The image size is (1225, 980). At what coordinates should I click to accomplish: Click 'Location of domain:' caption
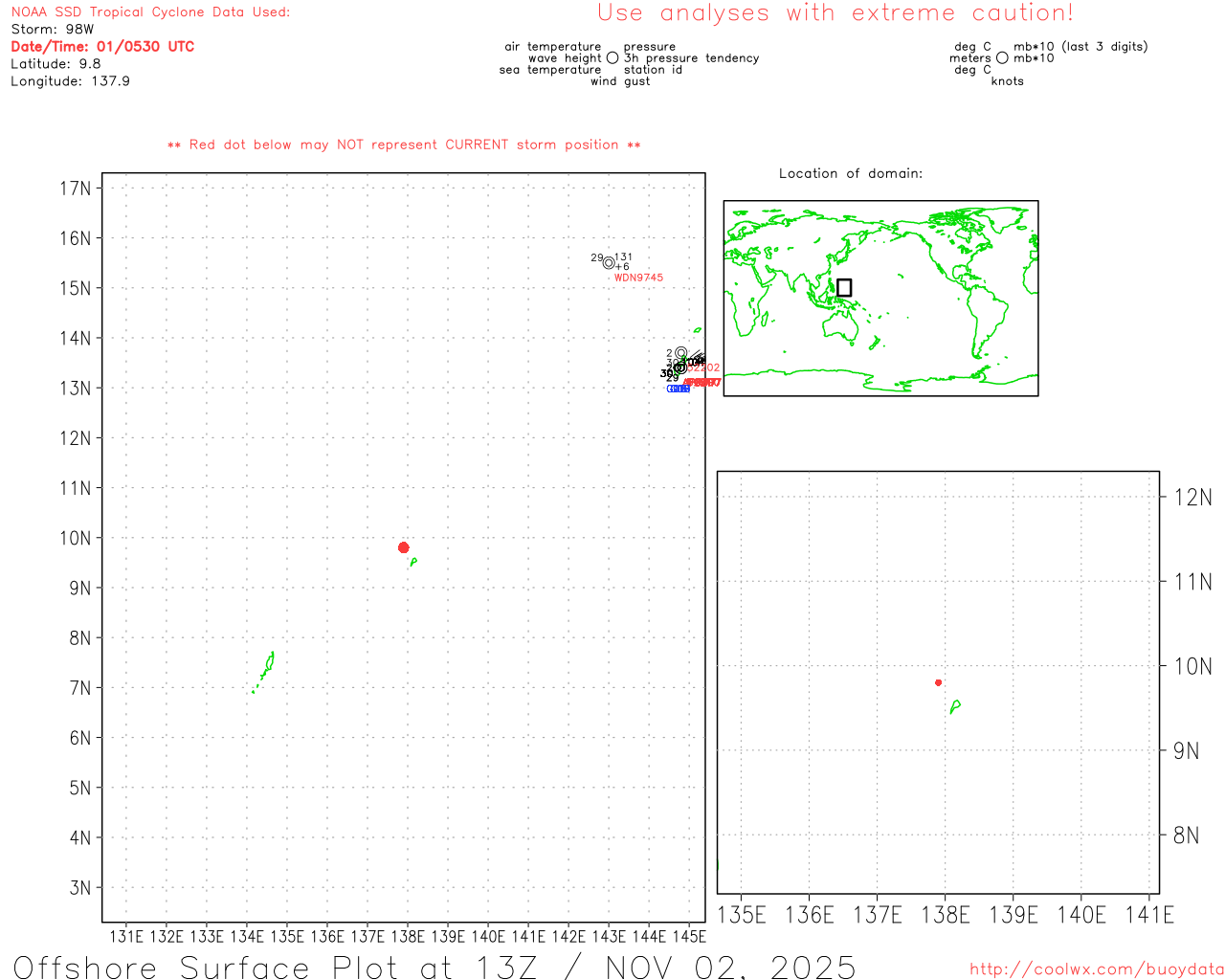[851, 173]
